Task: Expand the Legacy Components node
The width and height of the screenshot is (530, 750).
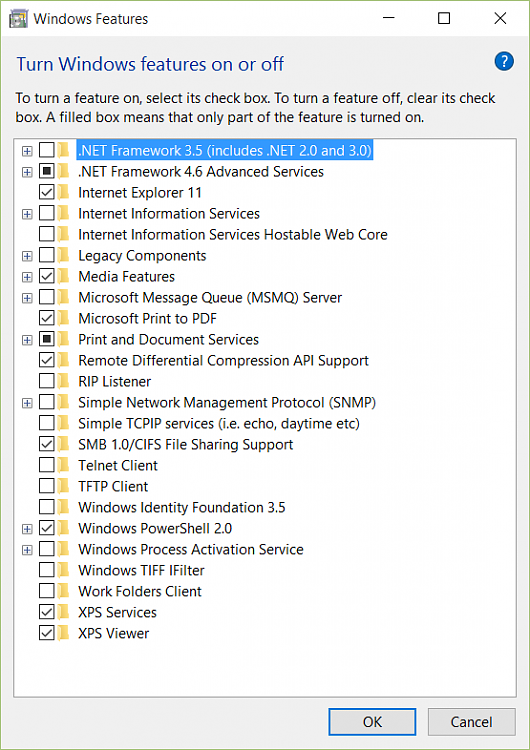Action: 27,256
